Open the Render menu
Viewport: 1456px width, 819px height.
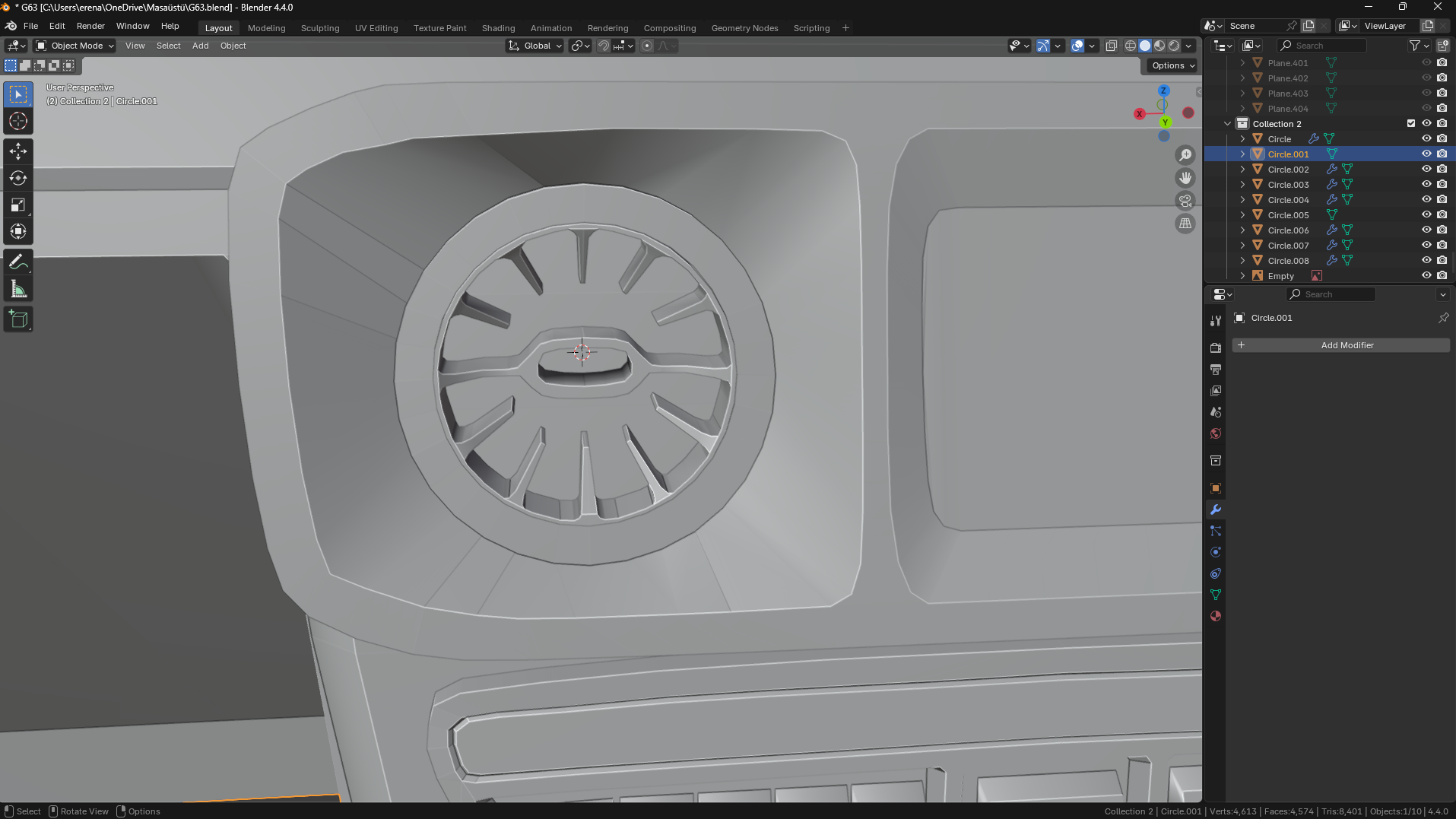coord(90,26)
